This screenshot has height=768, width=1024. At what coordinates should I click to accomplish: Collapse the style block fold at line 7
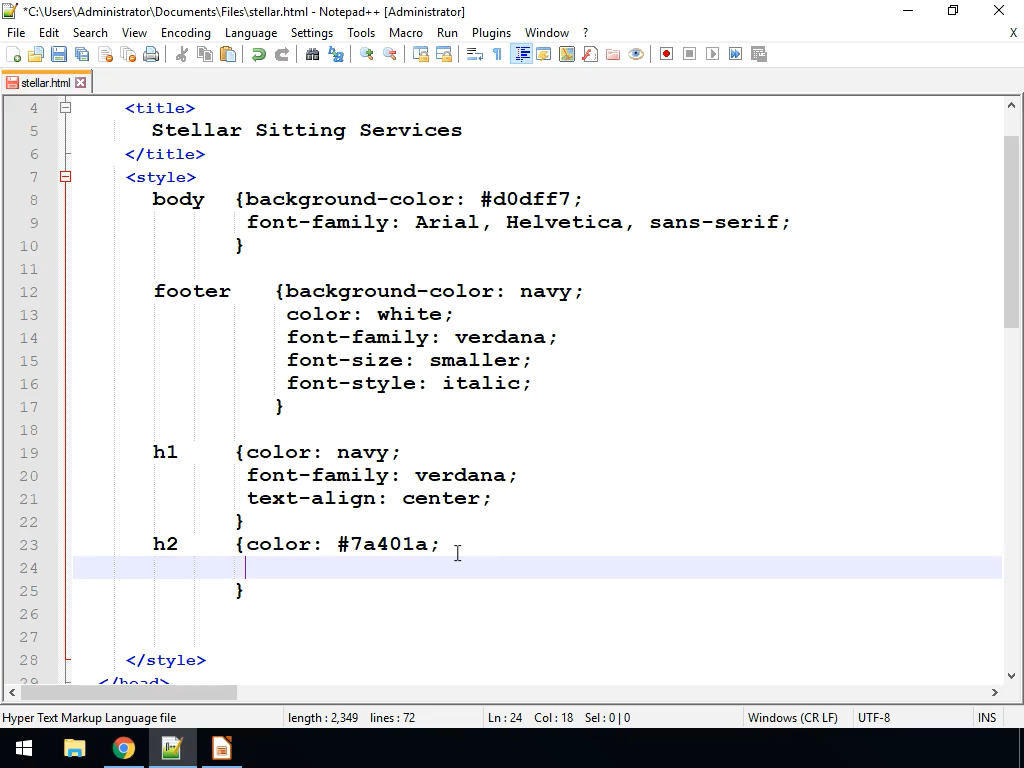coord(65,176)
